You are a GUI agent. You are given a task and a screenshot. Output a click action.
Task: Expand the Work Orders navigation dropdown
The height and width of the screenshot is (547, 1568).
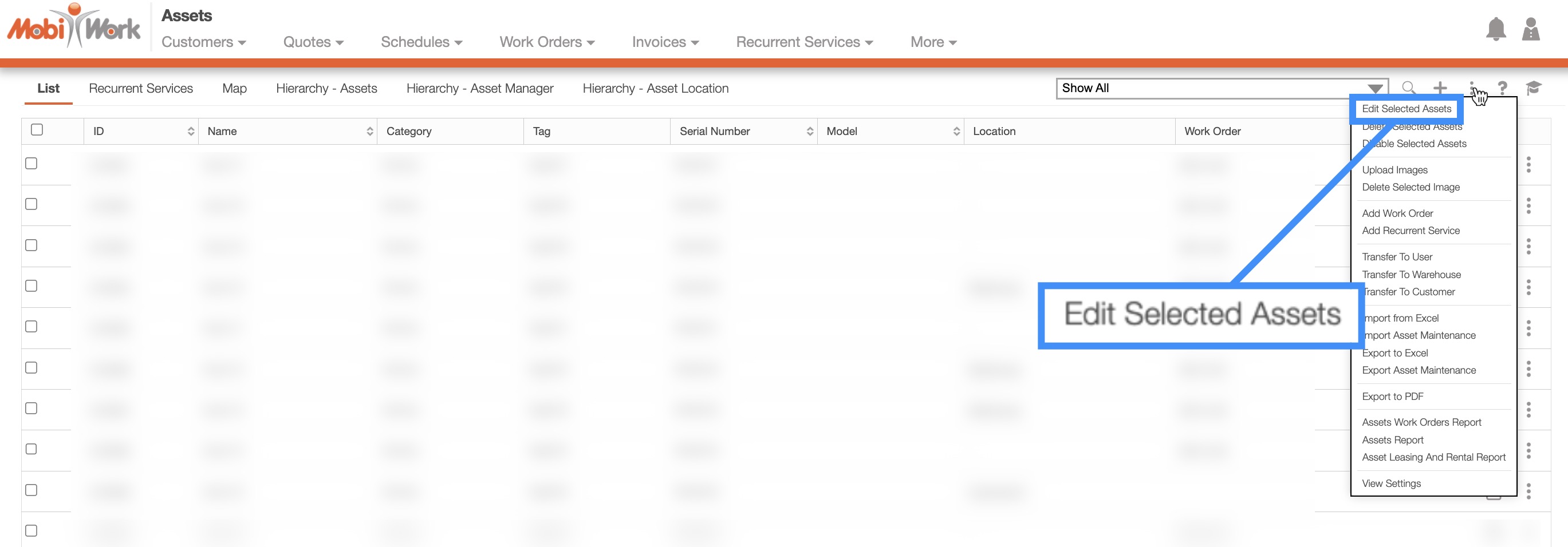pyautogui.click(x=546, y=42)
